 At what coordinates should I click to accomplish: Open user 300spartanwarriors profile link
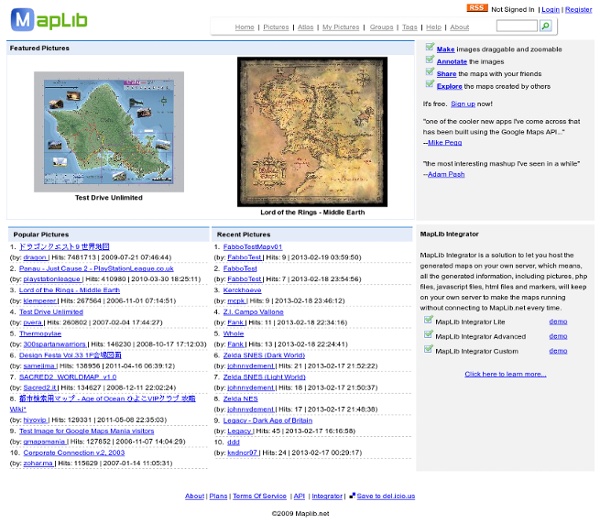tap(55, 344)
